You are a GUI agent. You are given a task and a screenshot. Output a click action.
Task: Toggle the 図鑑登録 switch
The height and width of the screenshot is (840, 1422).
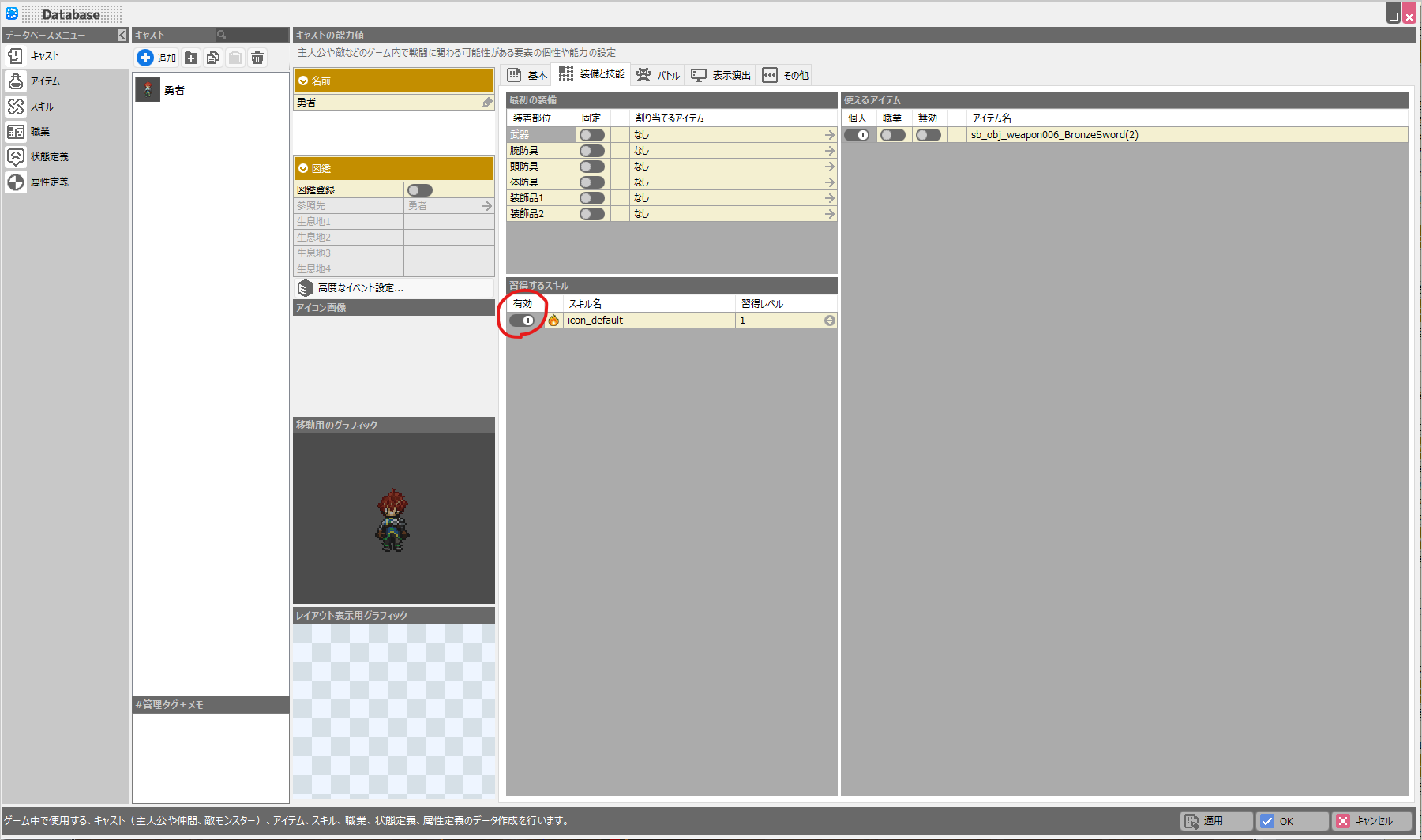(x=419, y=190)
